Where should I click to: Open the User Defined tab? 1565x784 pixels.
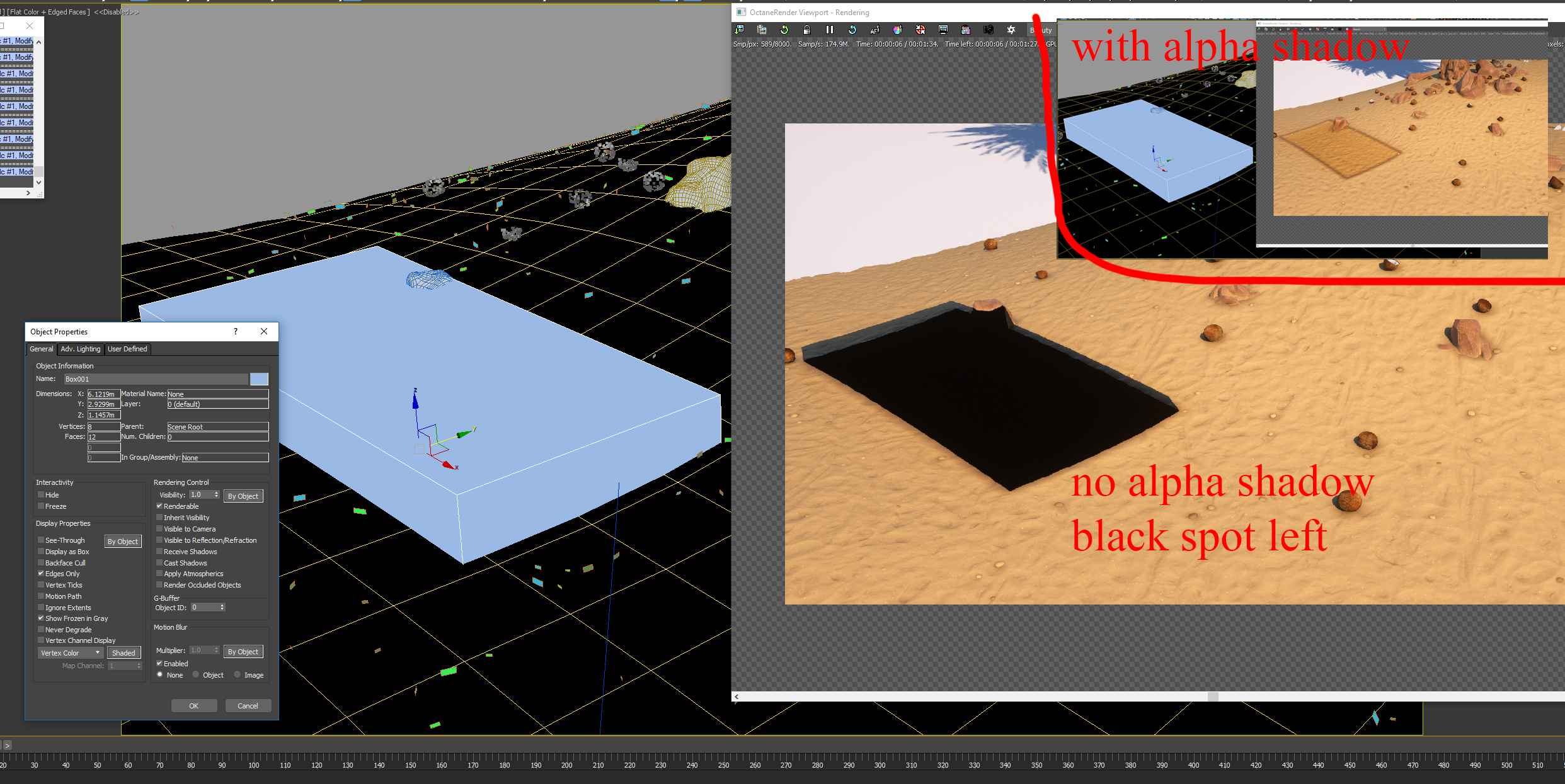coord(127,349)
